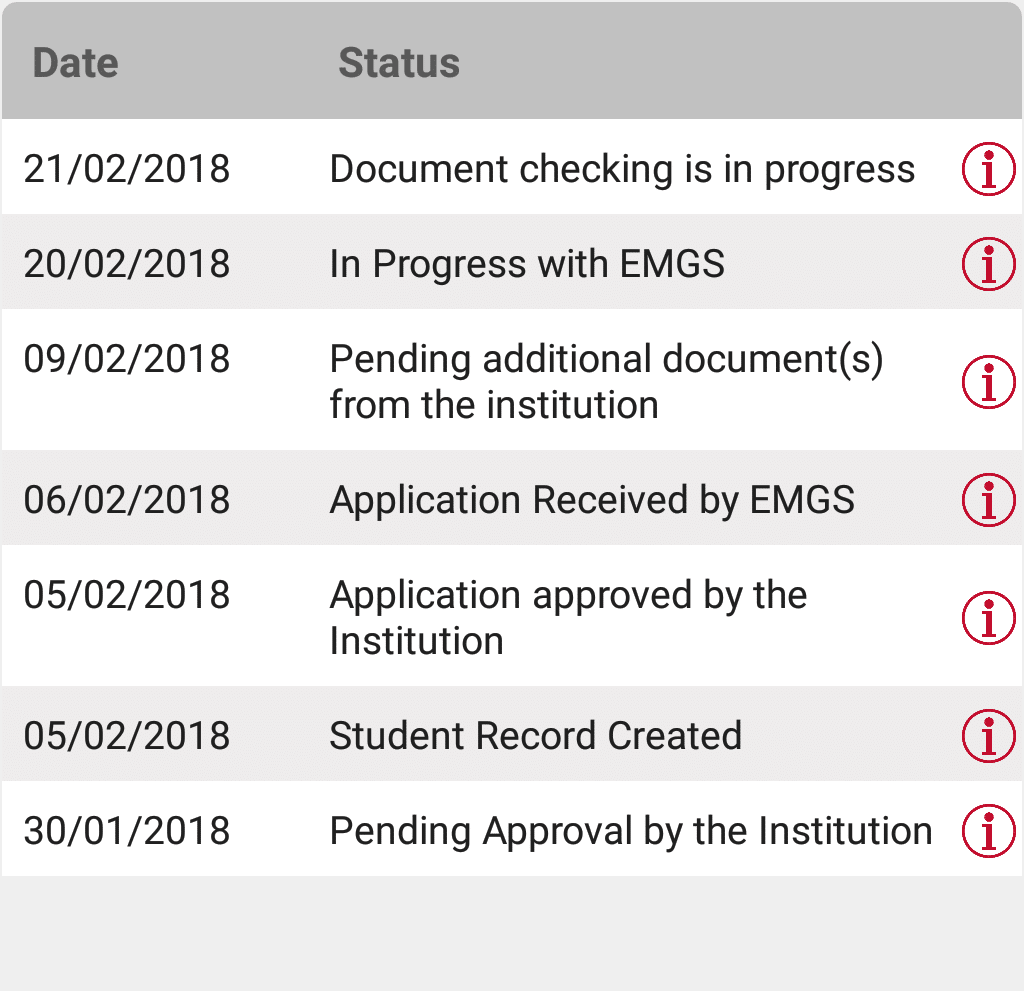The image size is (1024, 991).
Task: Select the 20/02/2018 date entry
Action: coord(127,264)
